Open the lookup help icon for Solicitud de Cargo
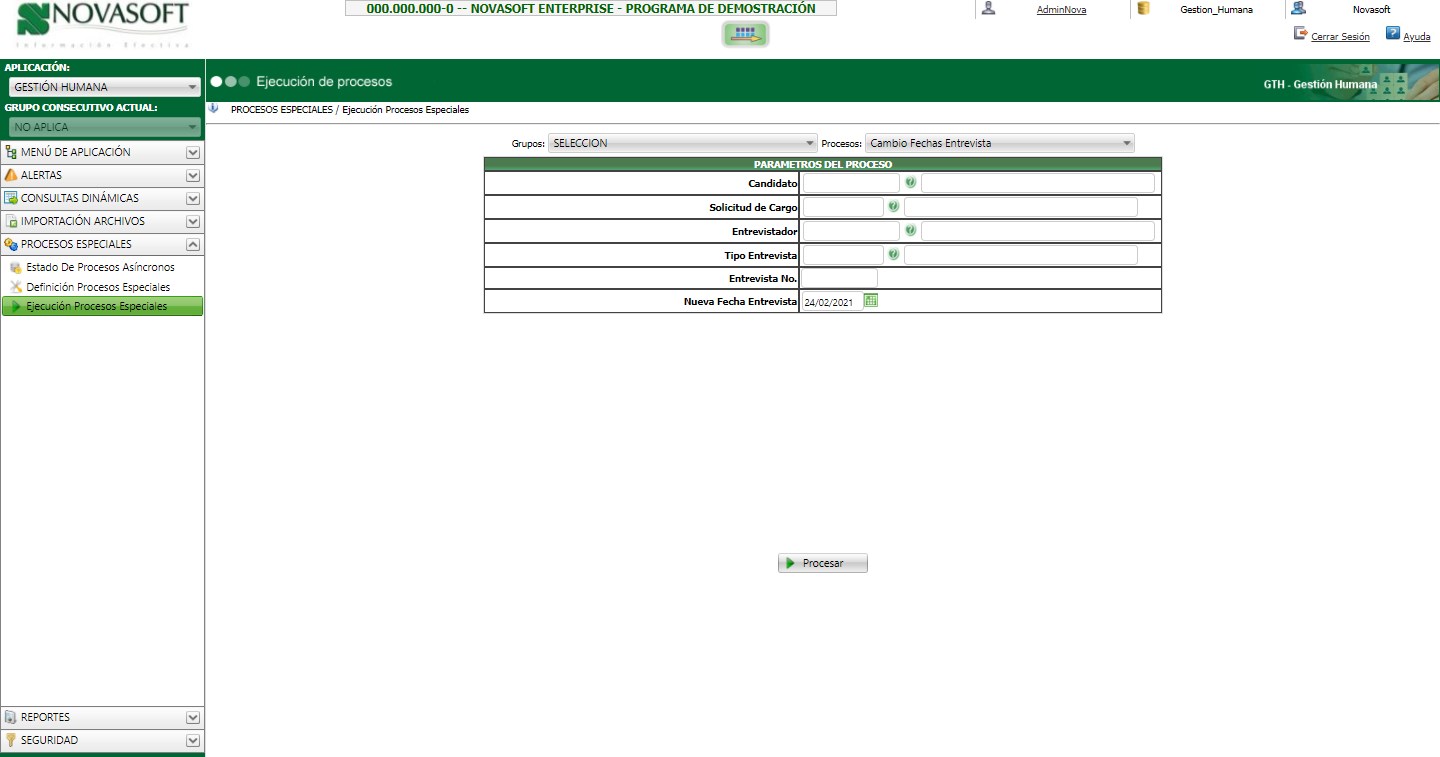Image resolution: width=1440 pixels, height=757 pixels. tap(893, 206)
